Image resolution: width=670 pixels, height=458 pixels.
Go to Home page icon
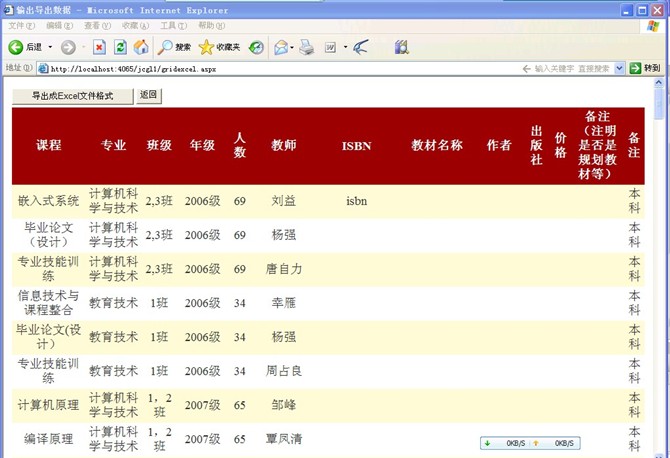(141, 47)
